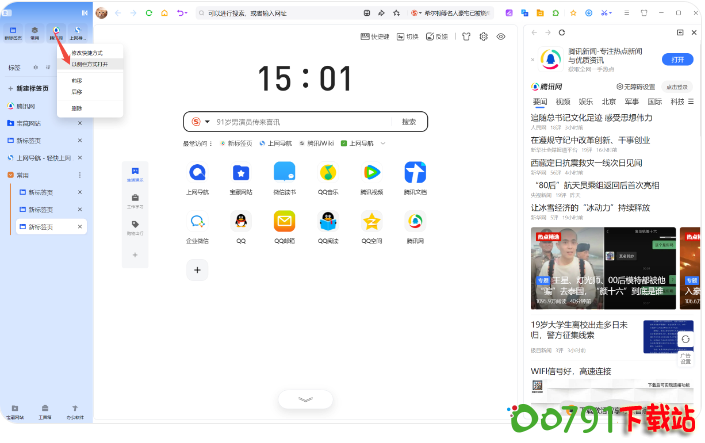
Task: Launch the QQ邮箱 shortcut
Action: tap(285, 222)
